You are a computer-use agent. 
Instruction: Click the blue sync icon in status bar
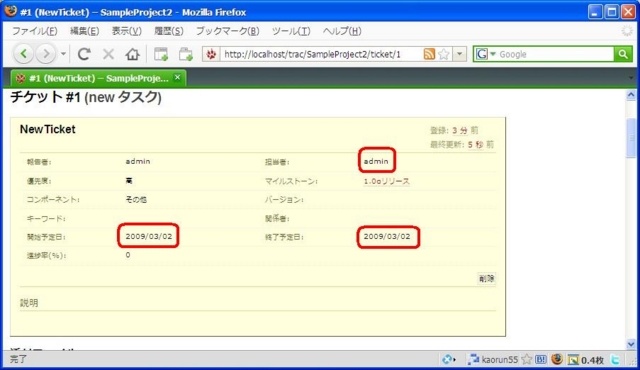[448, 359]
